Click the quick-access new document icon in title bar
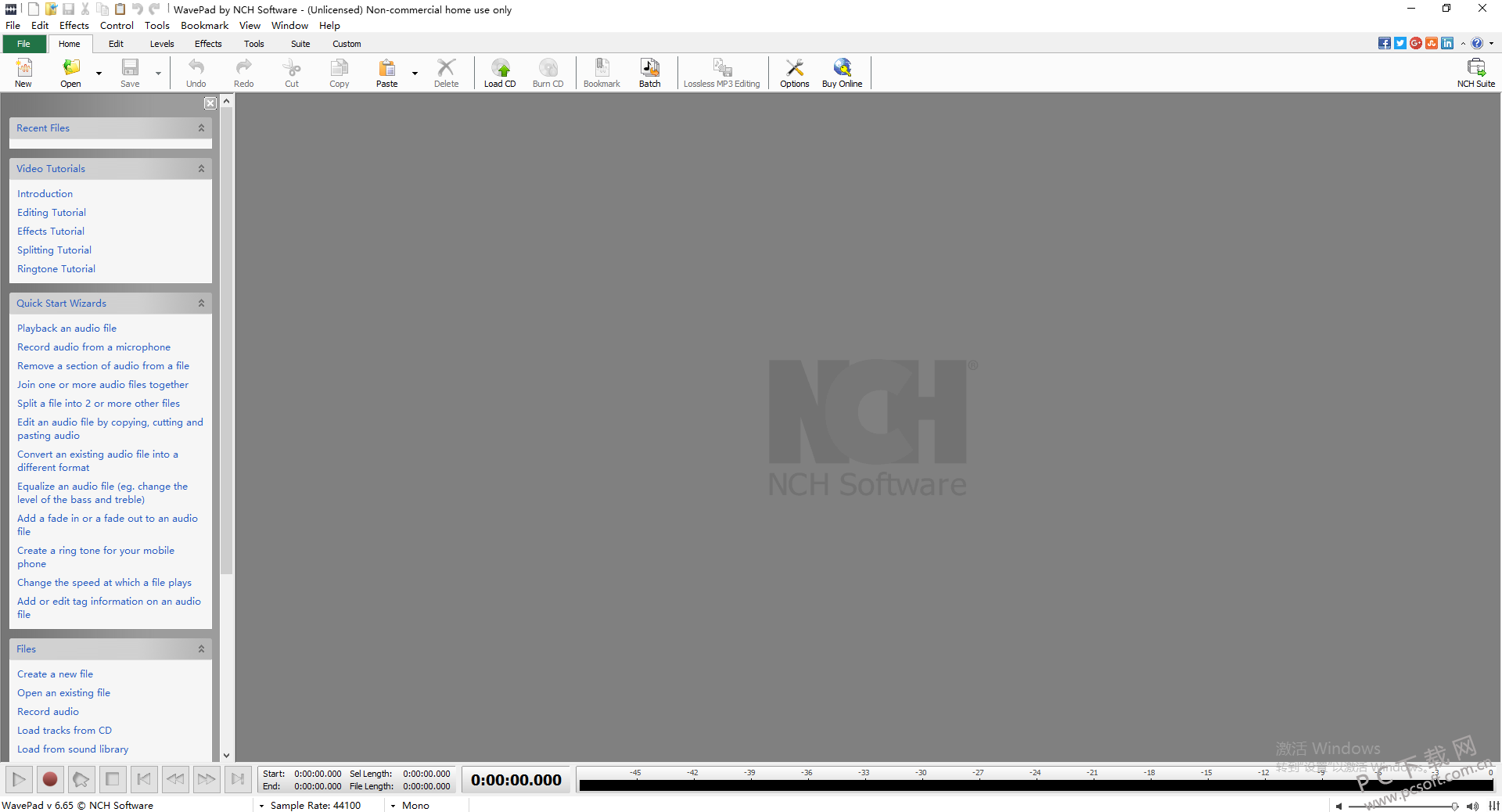 pos(34,9)
